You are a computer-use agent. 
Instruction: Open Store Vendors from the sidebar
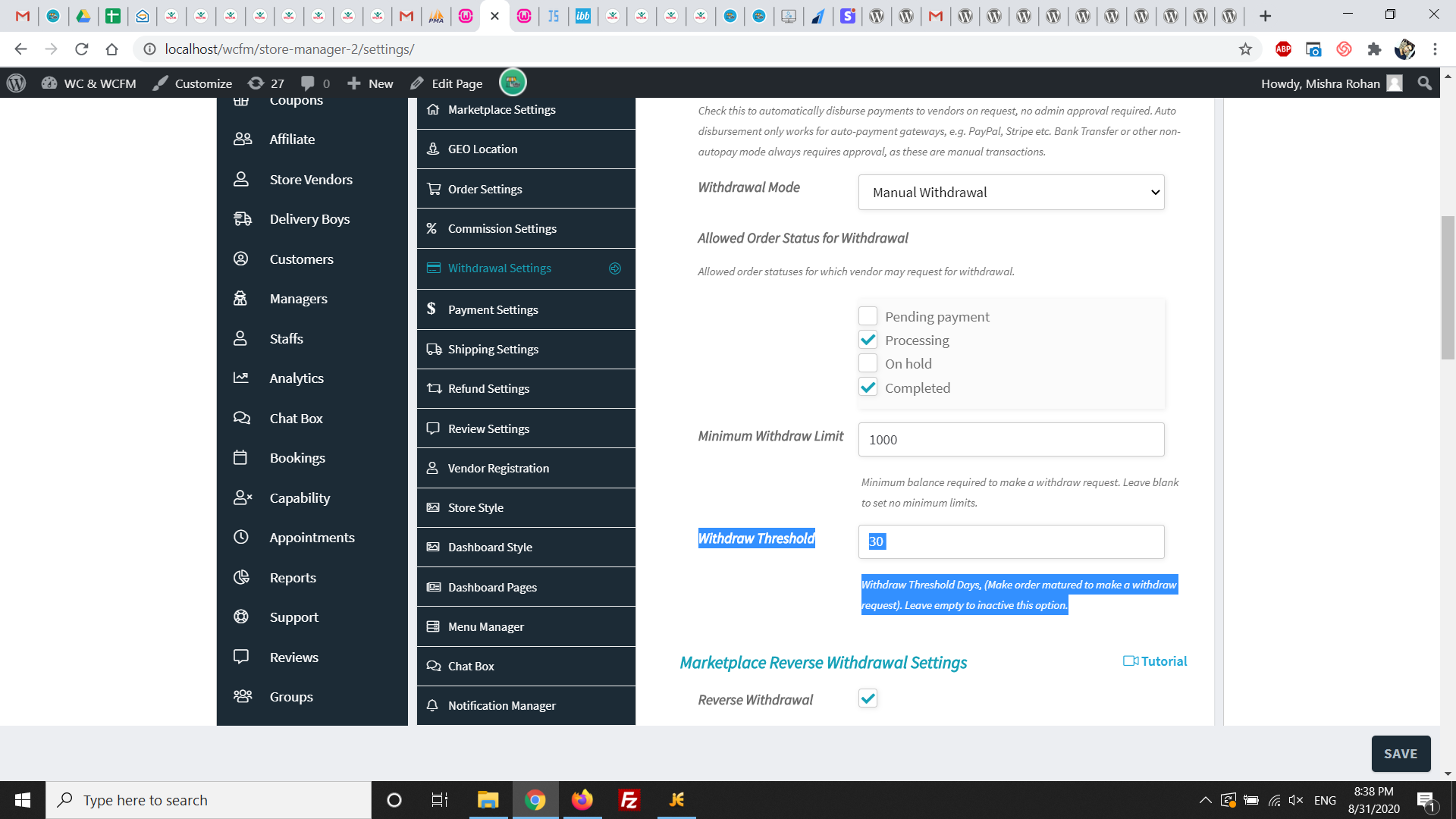(x=312, y=180)
